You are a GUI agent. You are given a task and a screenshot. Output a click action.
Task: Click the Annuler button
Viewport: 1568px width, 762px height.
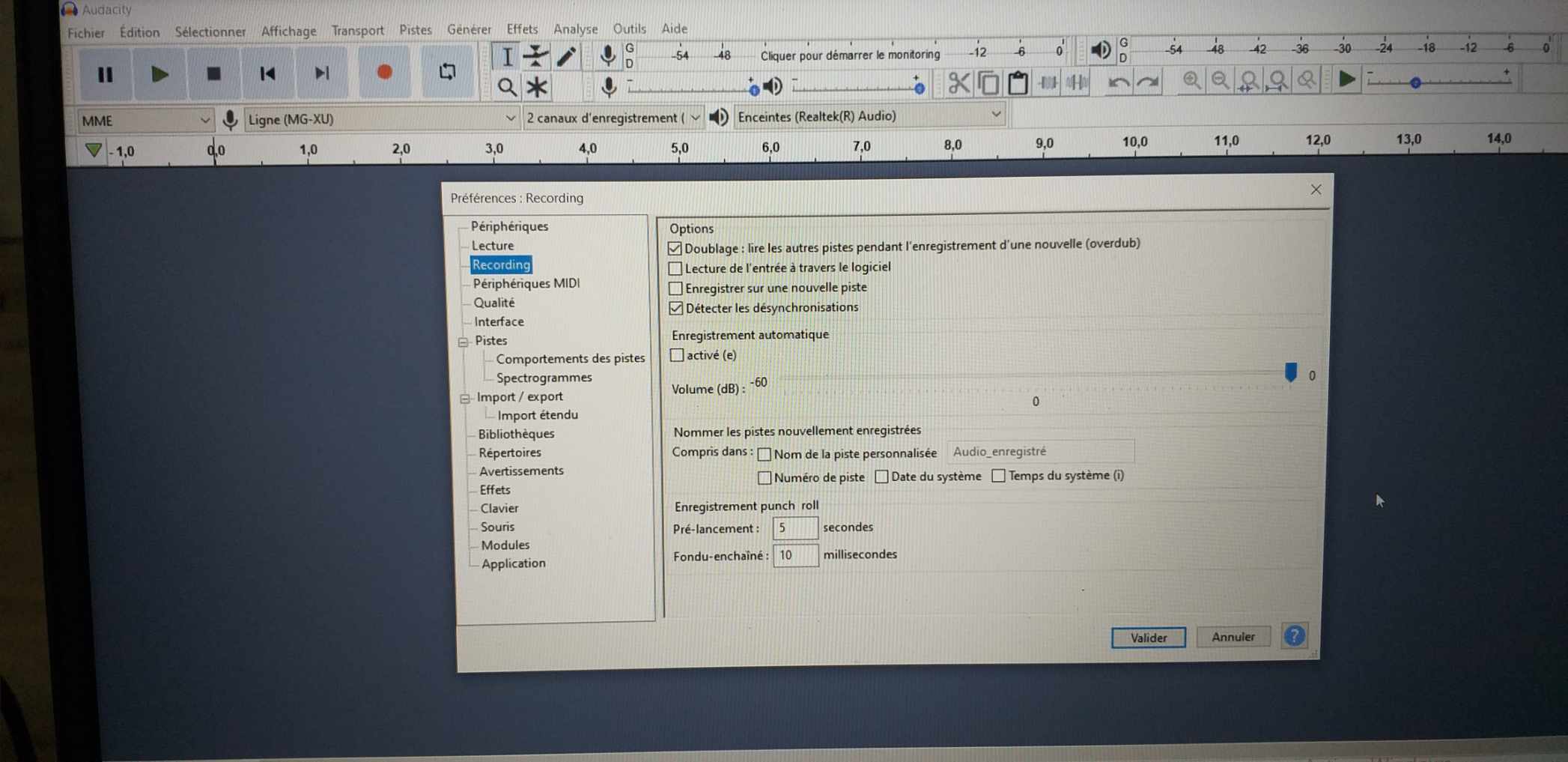coord(1233,637)
